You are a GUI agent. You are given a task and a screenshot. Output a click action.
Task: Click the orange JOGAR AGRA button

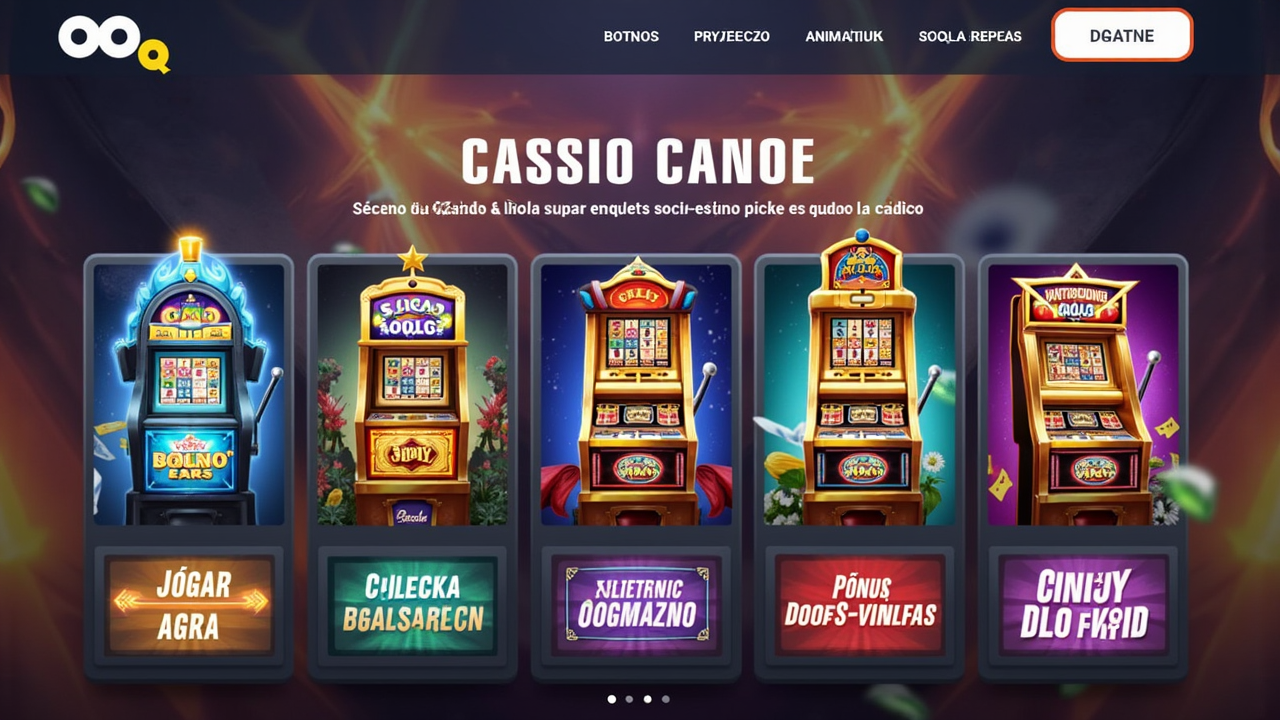pyautogui.click(x=189, y=605)
